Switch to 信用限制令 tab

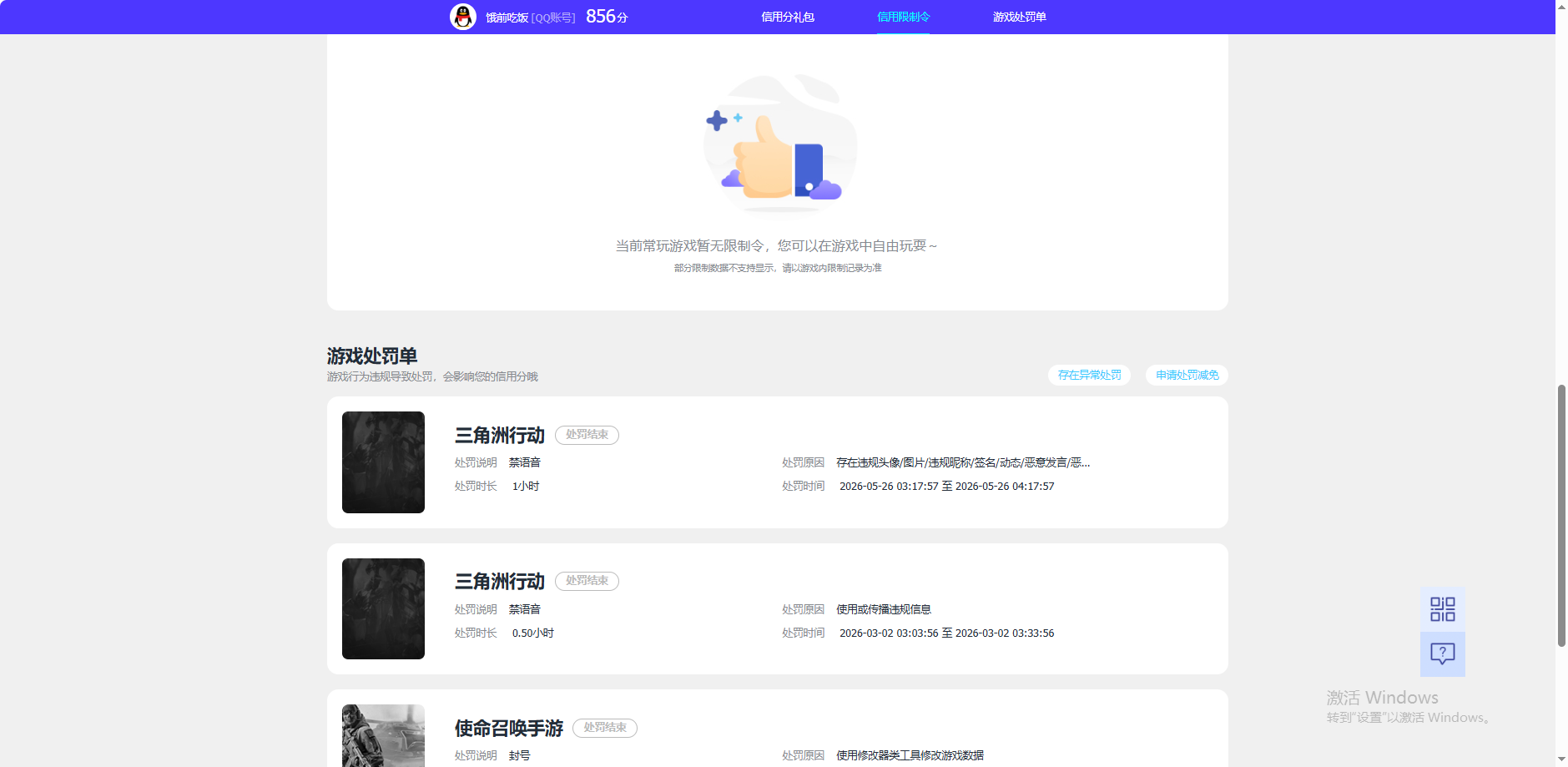tap(903, 17)
